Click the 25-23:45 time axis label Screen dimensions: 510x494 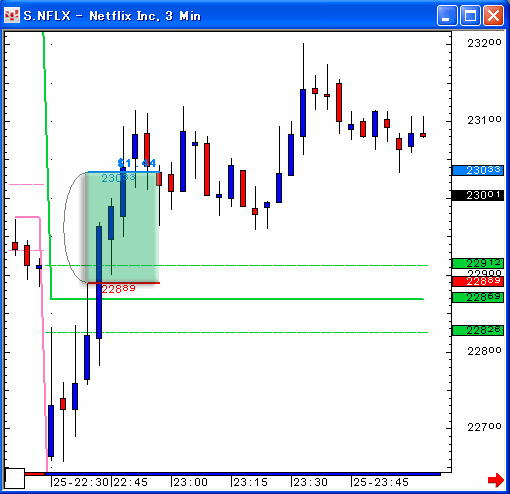click(x=381, y=482)
